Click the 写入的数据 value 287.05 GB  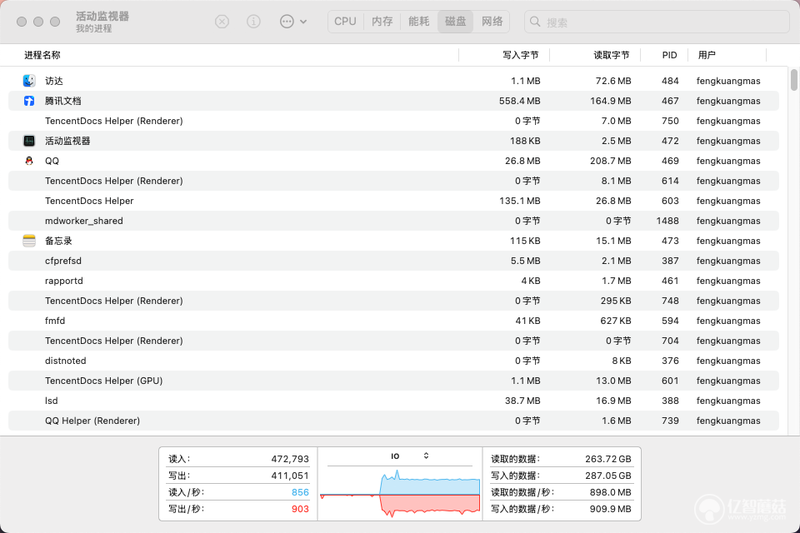[x=608, y=476]
